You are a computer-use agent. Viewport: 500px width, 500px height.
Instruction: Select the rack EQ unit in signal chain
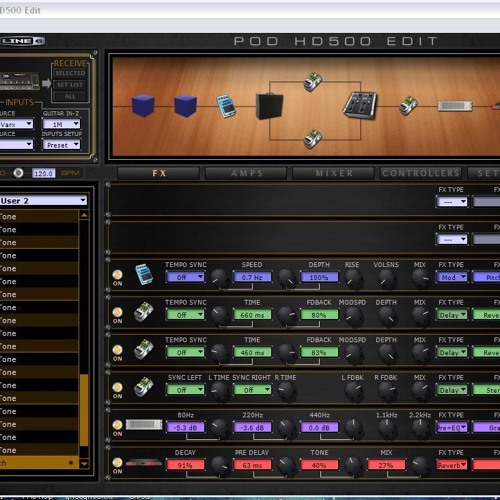coord(455,106)
